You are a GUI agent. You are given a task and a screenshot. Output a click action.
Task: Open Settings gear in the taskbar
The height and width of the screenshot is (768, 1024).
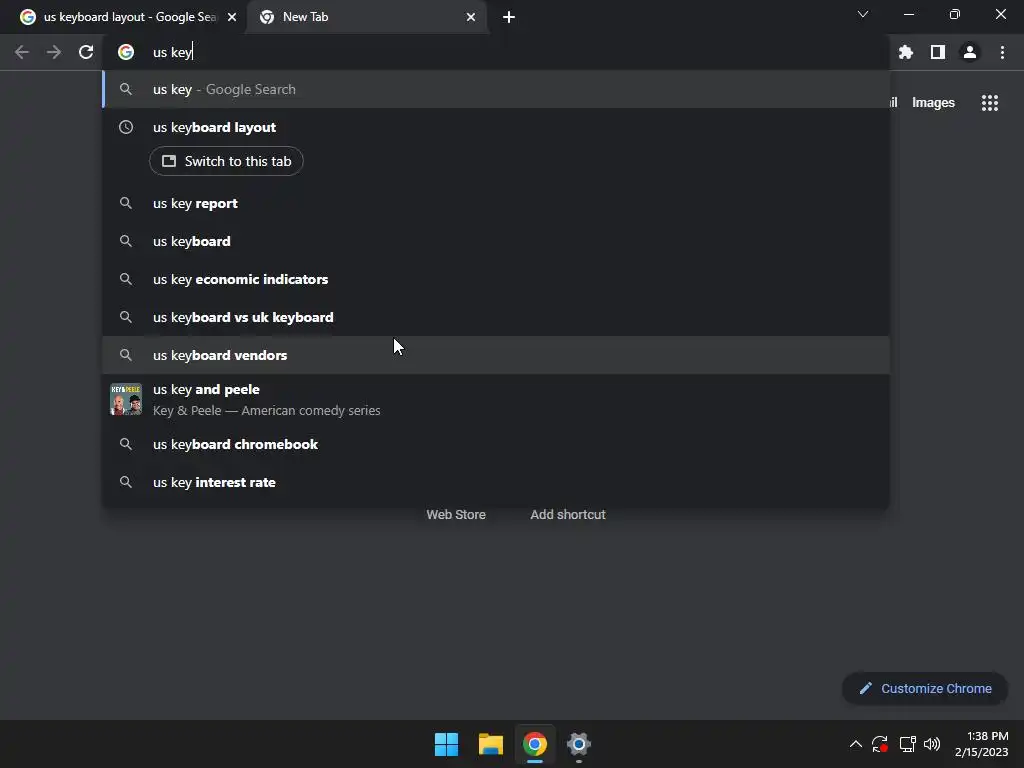579,744
